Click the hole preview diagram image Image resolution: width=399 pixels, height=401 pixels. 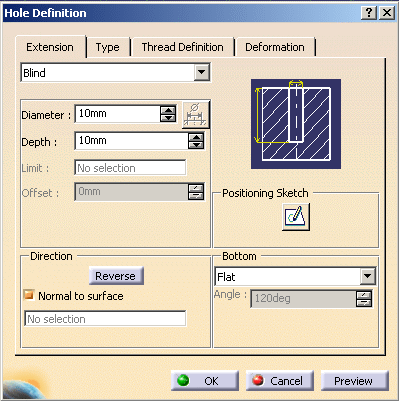(296, 124)
